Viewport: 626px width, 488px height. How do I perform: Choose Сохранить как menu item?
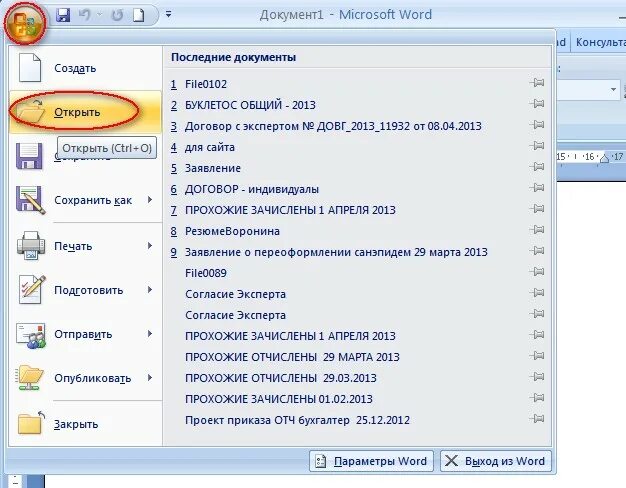click(85, 200)
